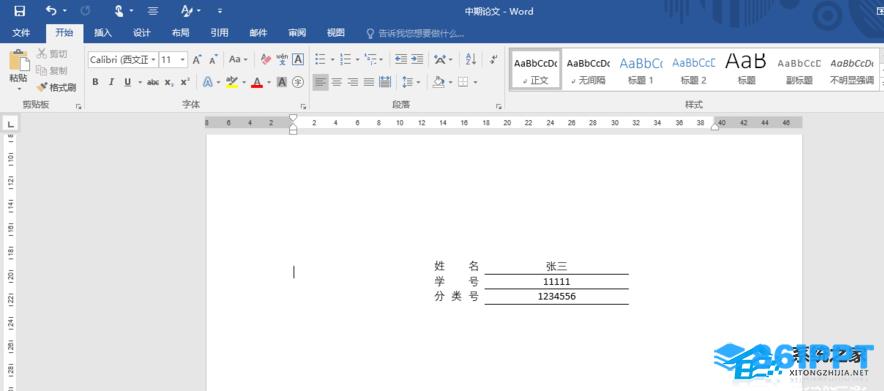This screenshot has height=391, width=884.
Task: Click the Save icon in quick access toolbar
Action: tap(19, 11)
